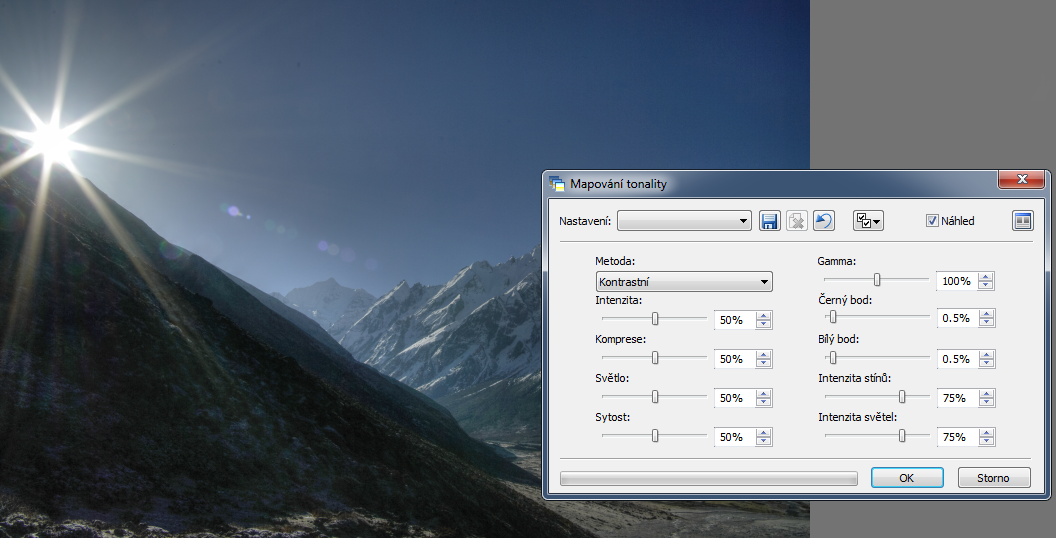This screenshot has height=538, width=1056.
Task: Click the Gamma spinner arrows
Action: [986, 281]
